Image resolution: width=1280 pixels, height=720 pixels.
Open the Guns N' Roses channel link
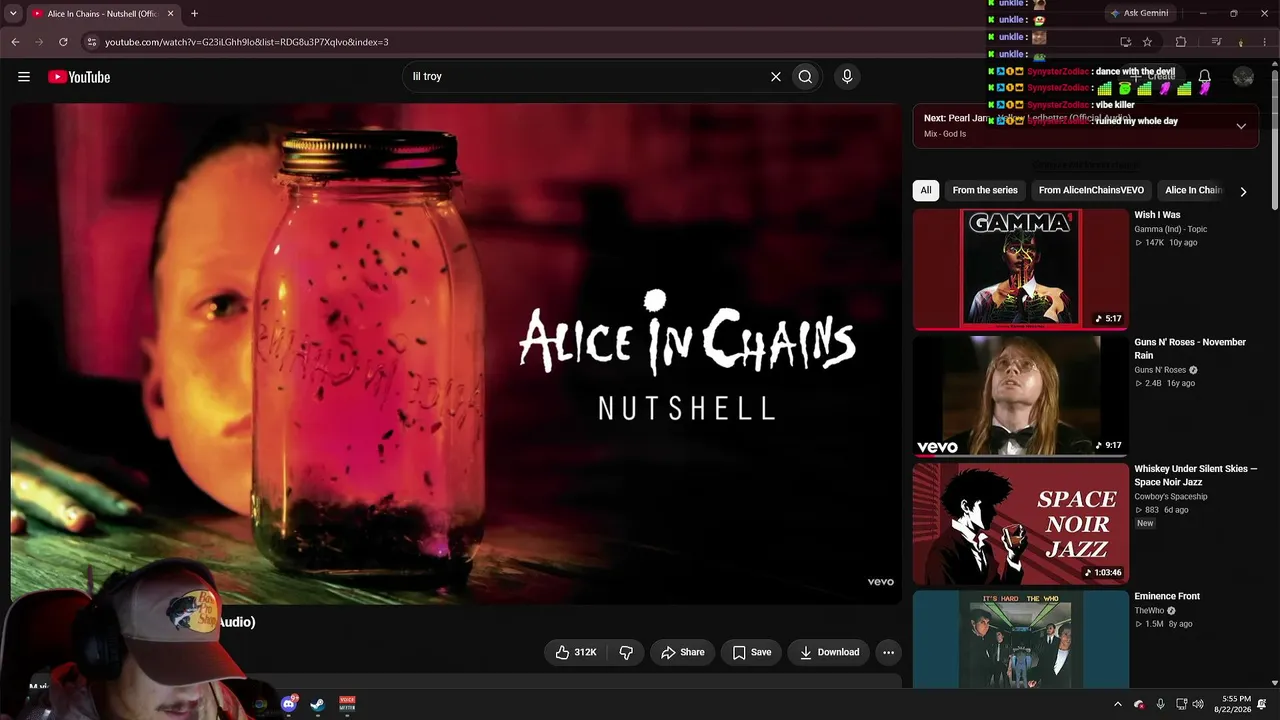click(x=1160, y=370)
